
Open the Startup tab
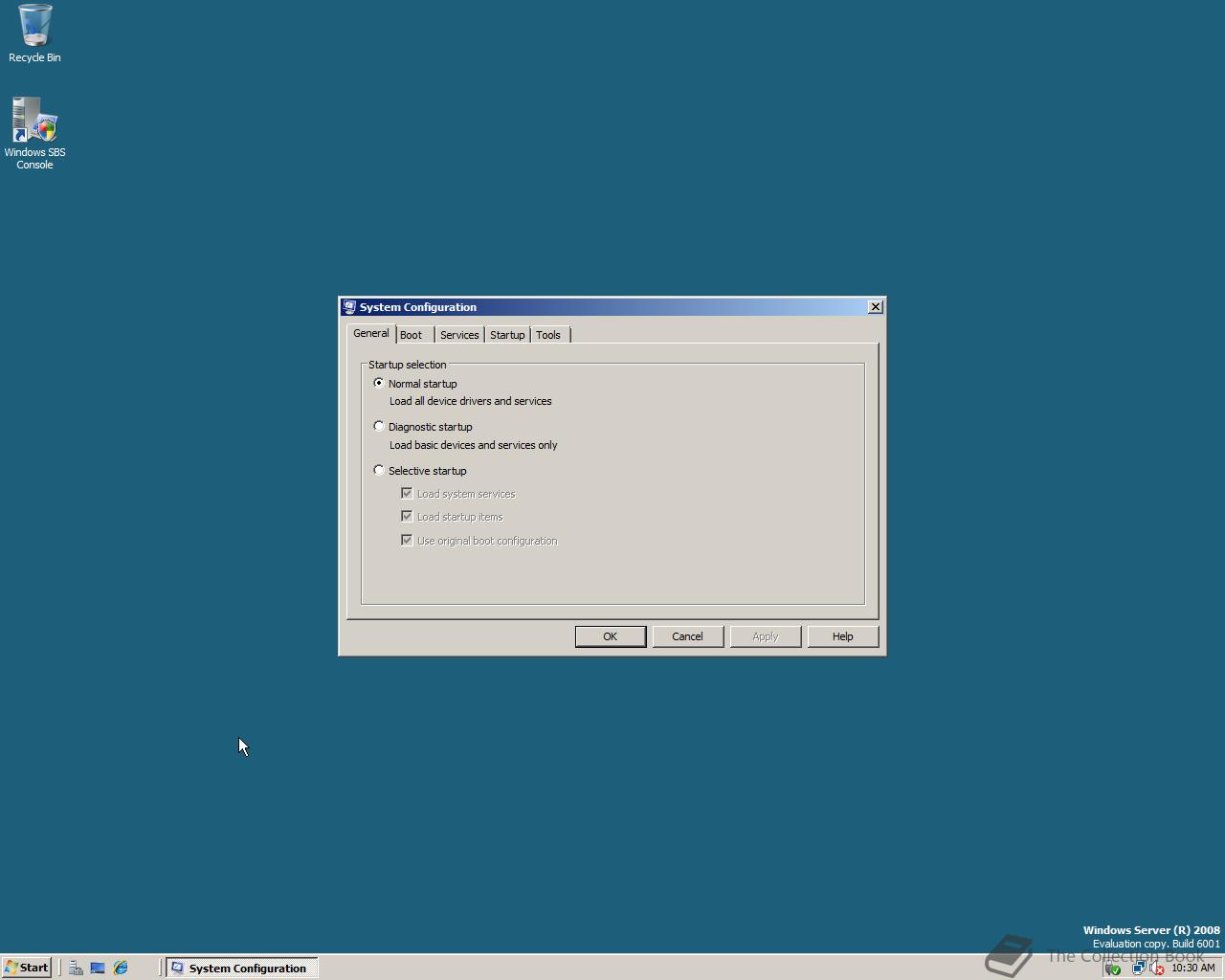(x=507, y=335)
